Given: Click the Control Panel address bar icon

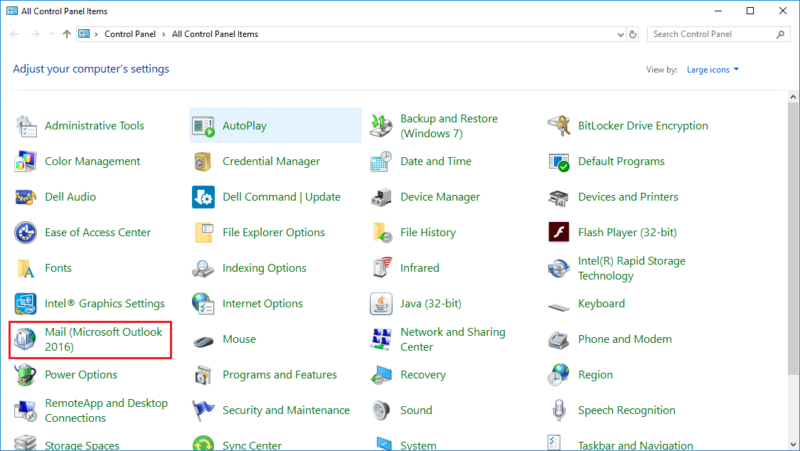Looking at the screenshot, I should [x=84, y=34].
